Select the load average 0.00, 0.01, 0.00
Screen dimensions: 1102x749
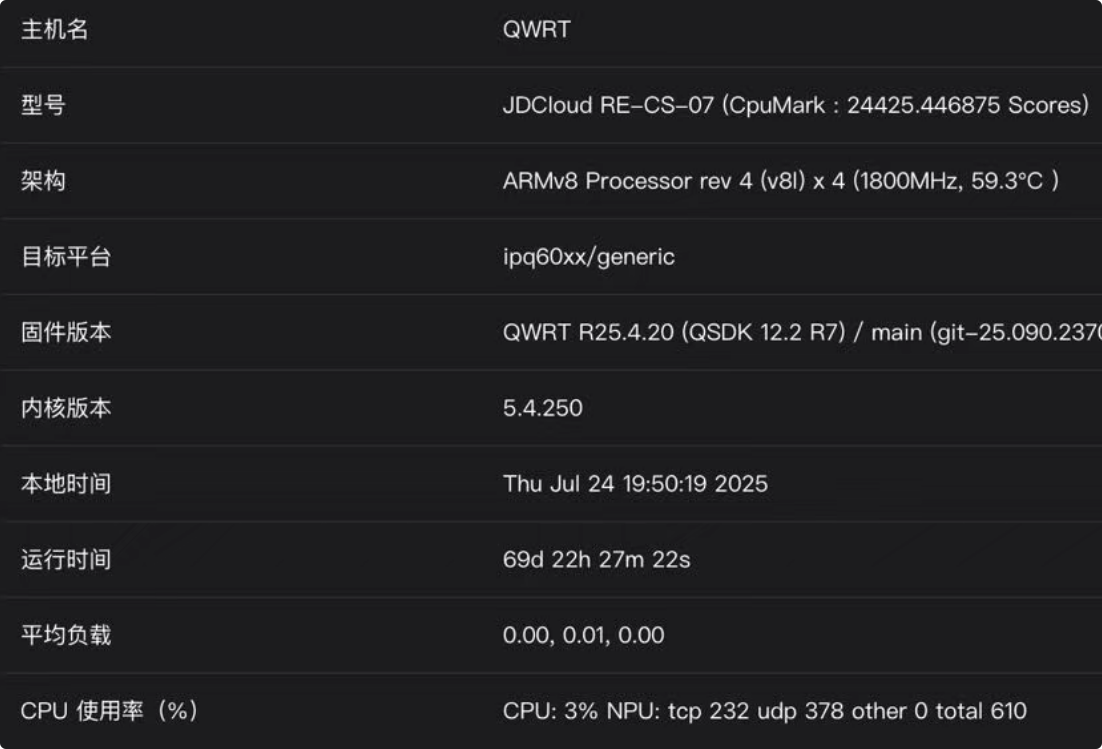click(583, 635)
